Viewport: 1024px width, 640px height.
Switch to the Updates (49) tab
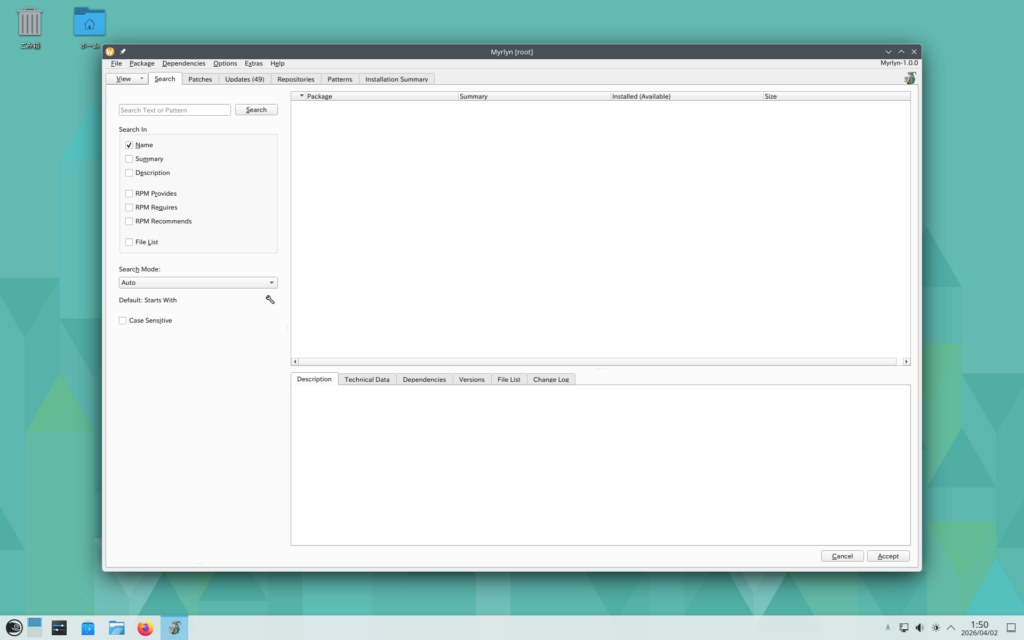[244, 79]
